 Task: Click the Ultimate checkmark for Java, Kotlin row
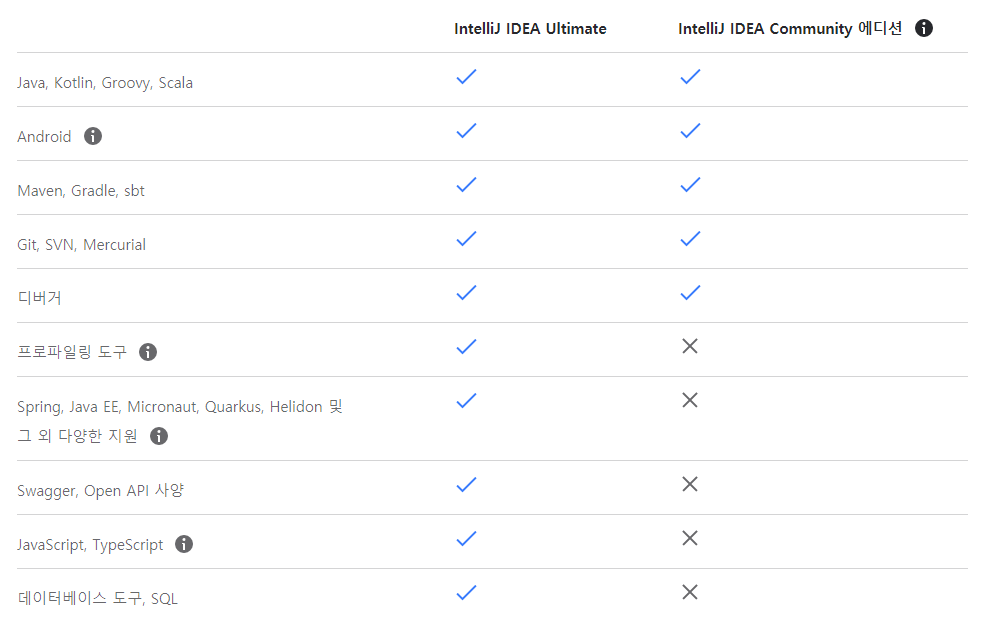(466, 77)
